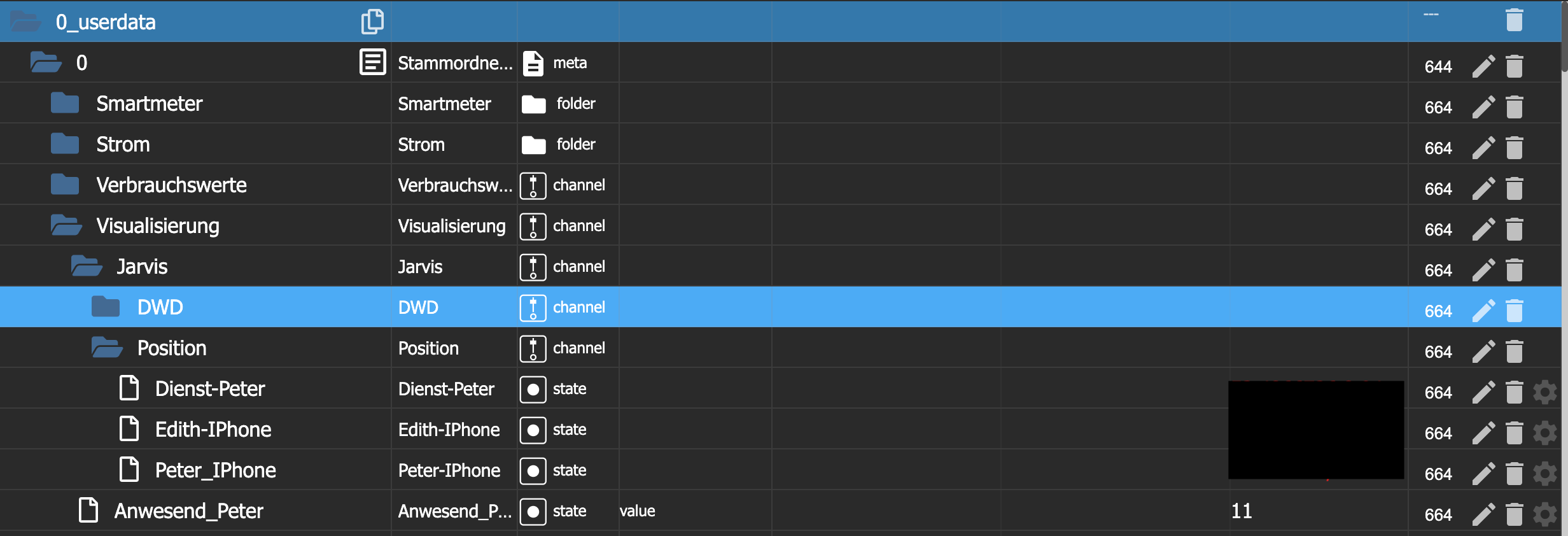Collapse the Visualisierung folder
The height and width of the screenshot is (536, 1568).
(x=66, y=225)
